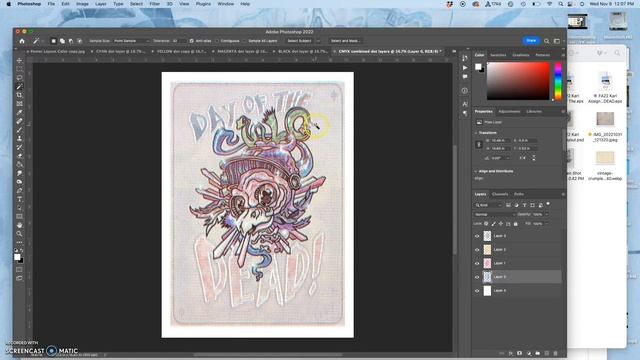This screenshot has height=360, width=640.
Task: Toggle Quick Mask mode
Action: pyautogui.click(x=19, y=270)
